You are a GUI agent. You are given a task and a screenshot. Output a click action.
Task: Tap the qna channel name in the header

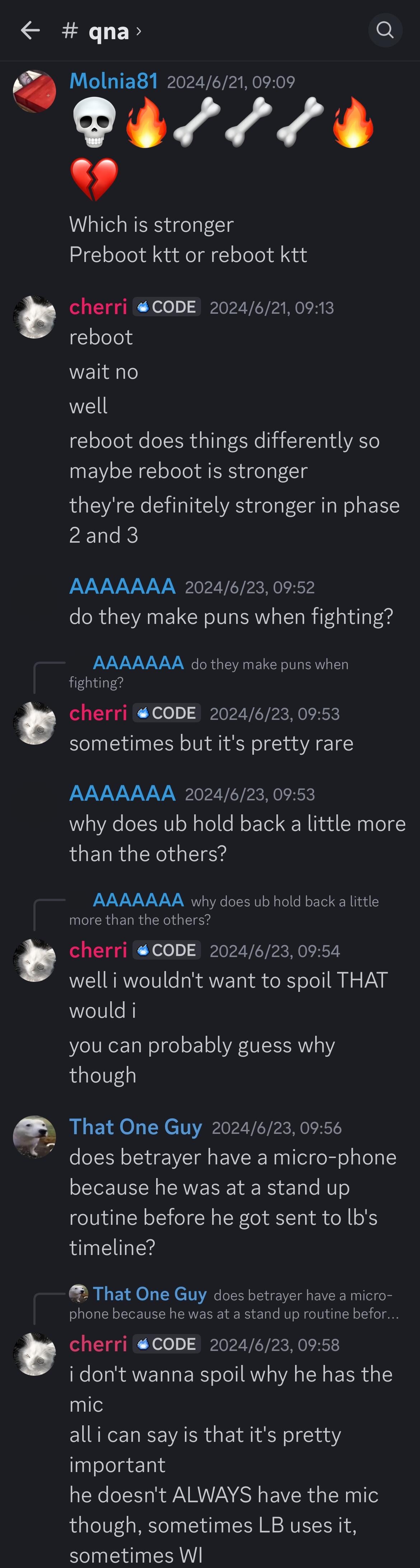click(109, 31)
